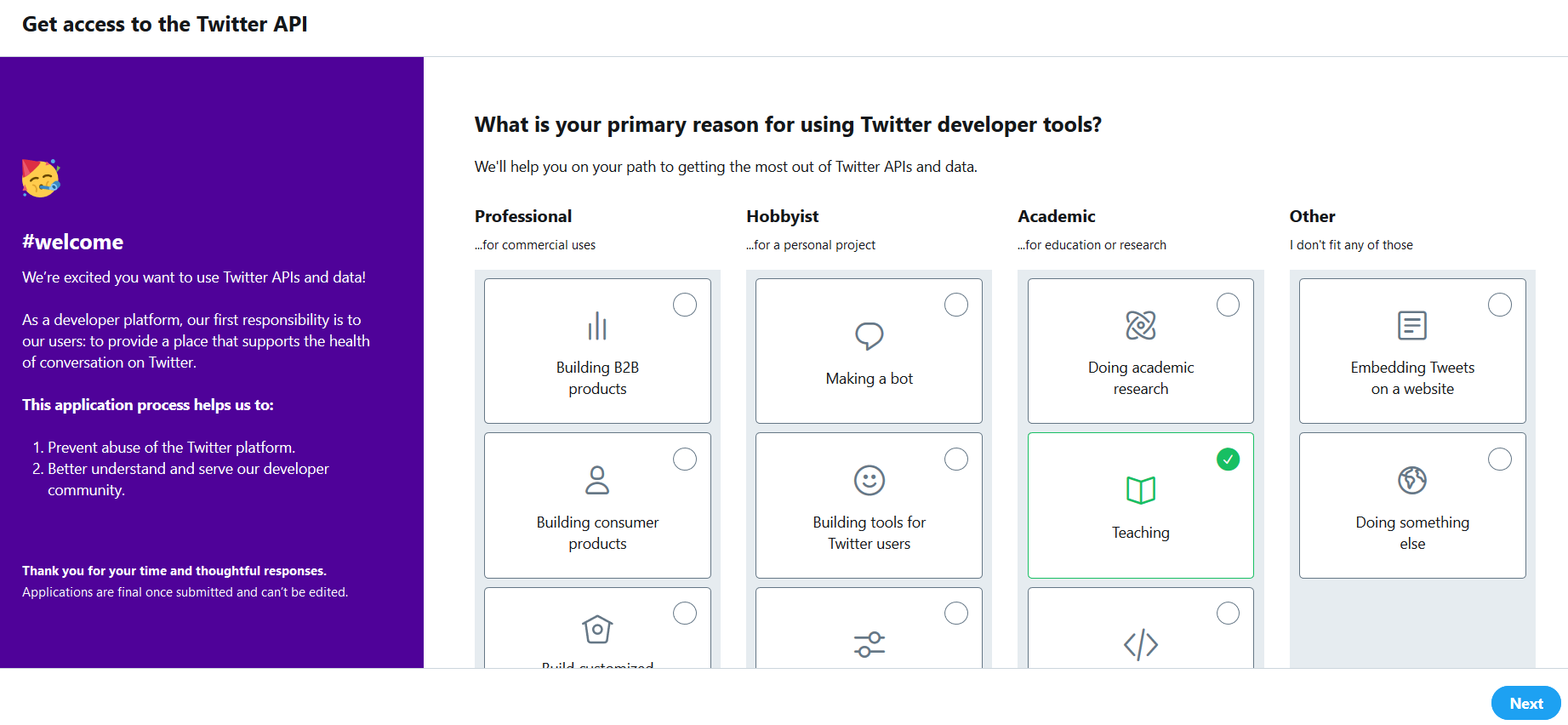Image resolution: width=1568 pixels, height=725 pixels.
Task: Click the sliders icon in Hobbyist column
Action: pos(869,644)
